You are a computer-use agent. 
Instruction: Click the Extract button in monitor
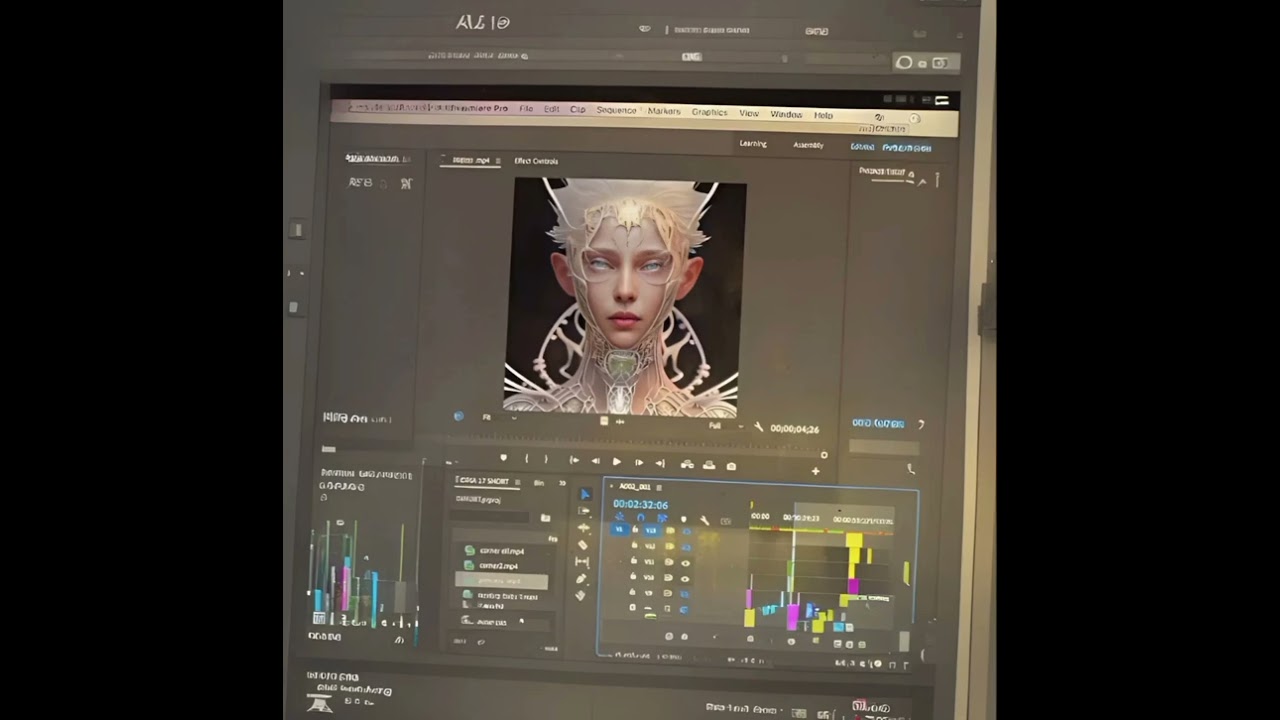pos(709,465)
